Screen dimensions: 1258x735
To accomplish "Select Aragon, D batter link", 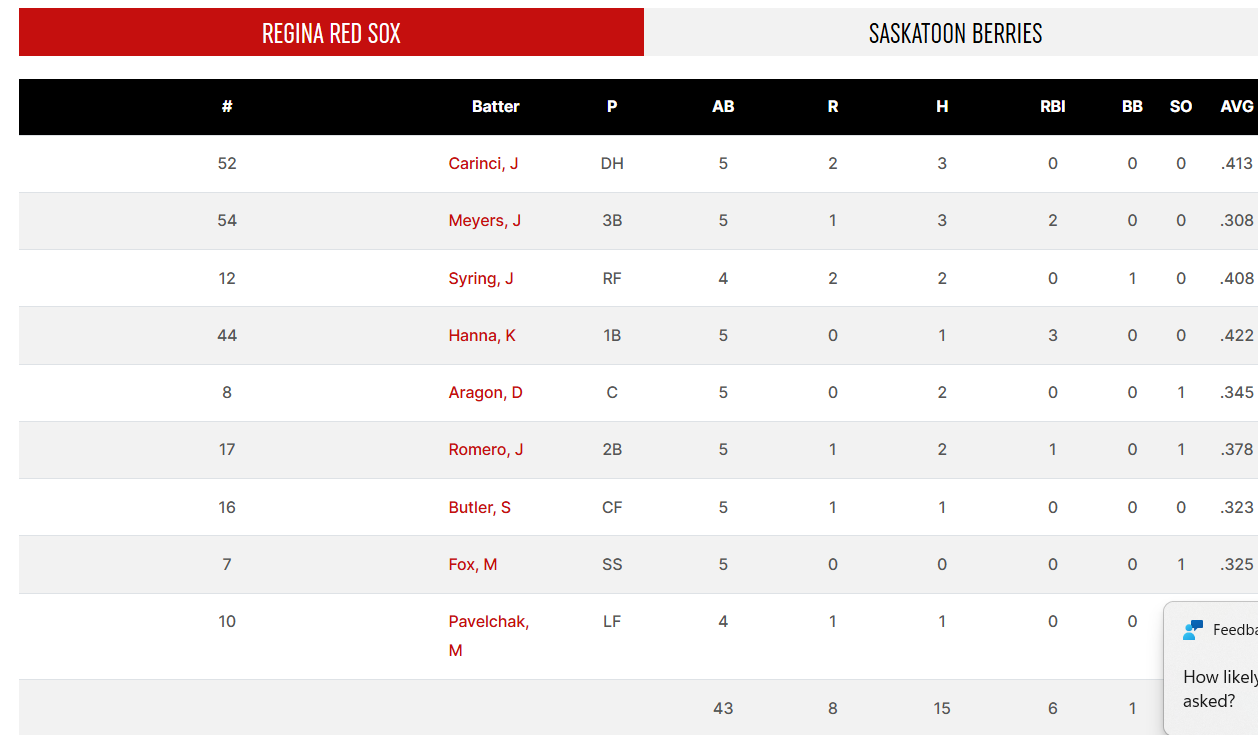I will tap(485, 392).
